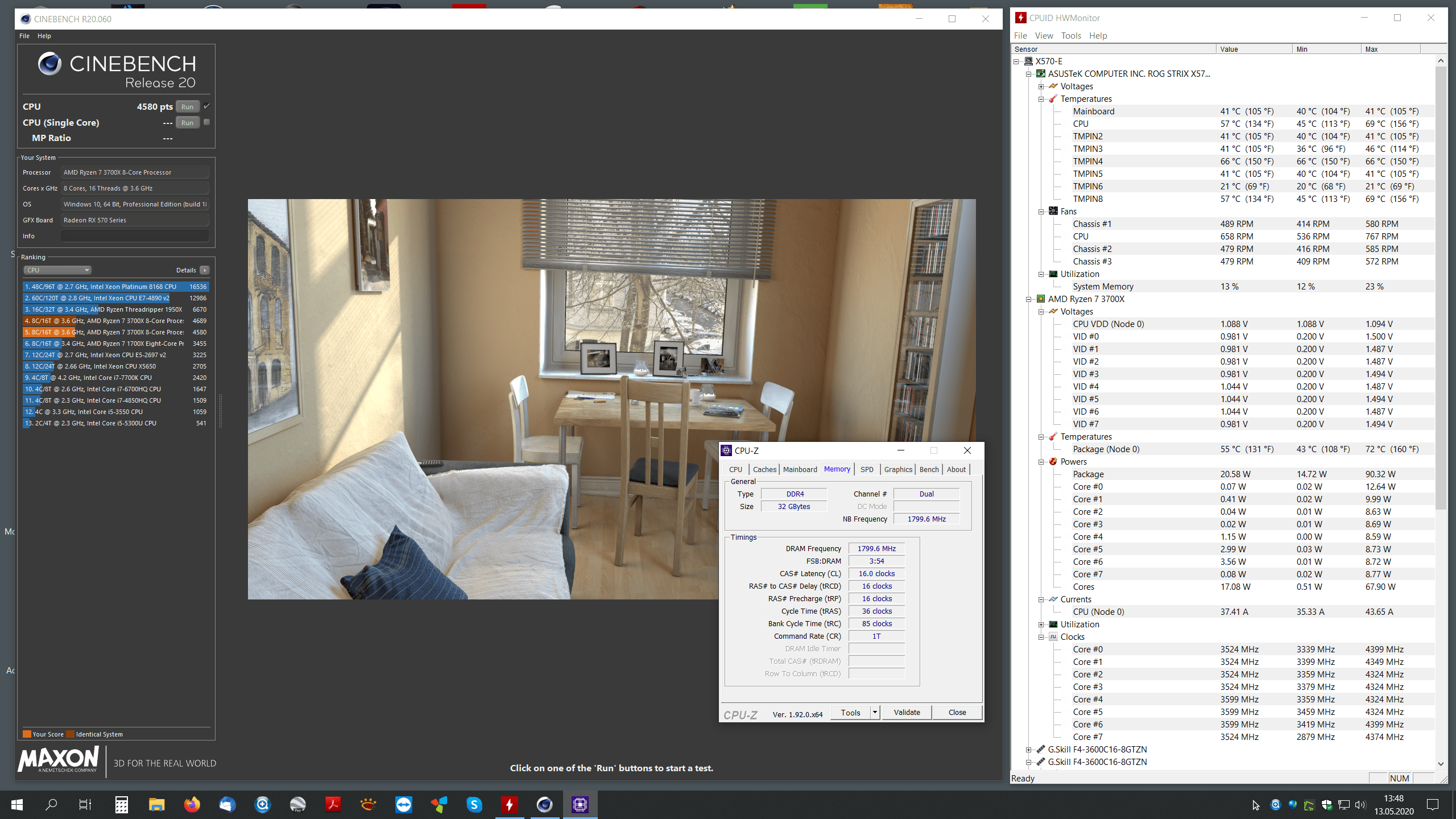Click the HWMonitor red lightning taskbar icon

pos(509,804)
